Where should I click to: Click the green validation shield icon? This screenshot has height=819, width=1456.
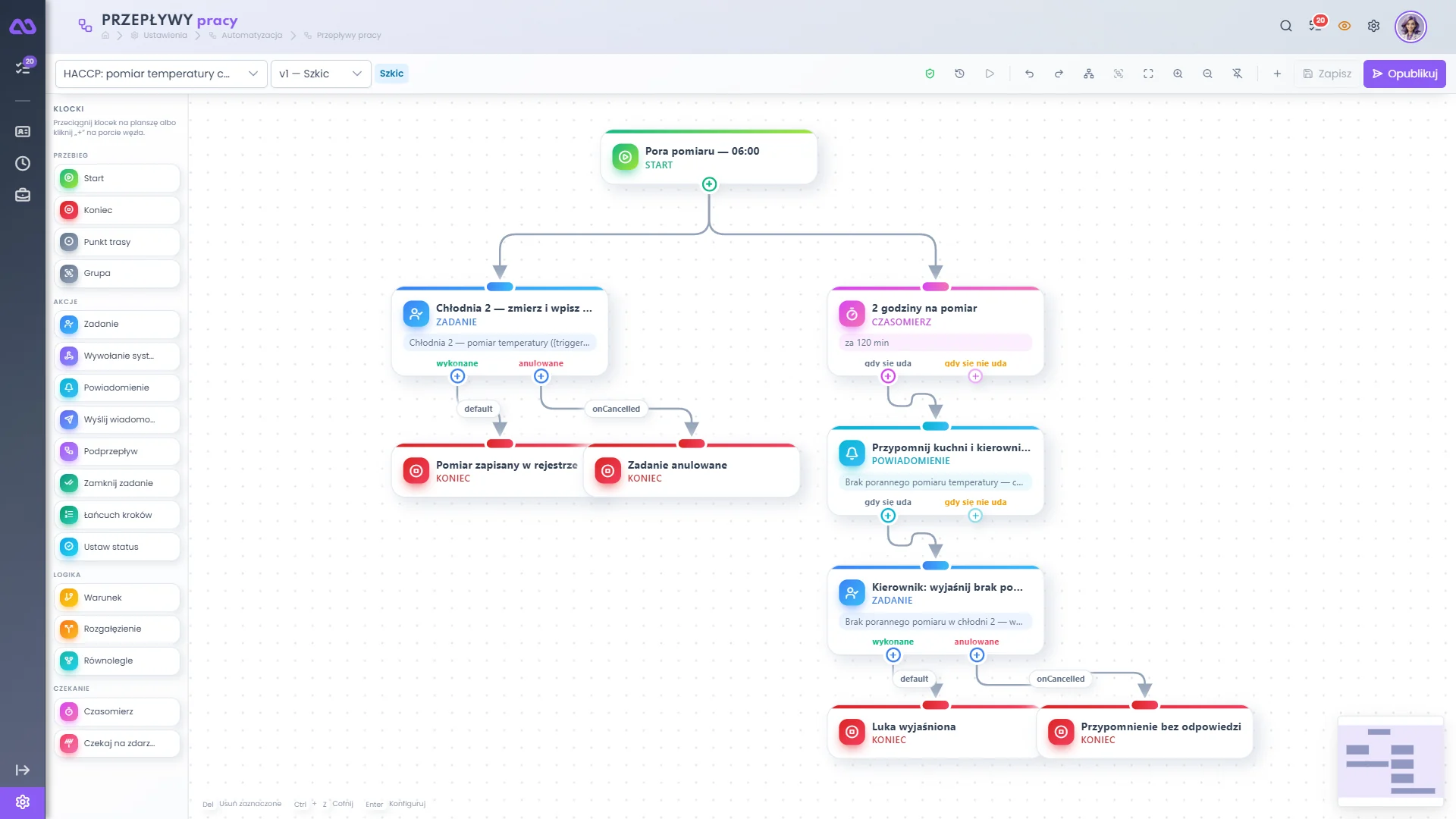tap(930, 74)
